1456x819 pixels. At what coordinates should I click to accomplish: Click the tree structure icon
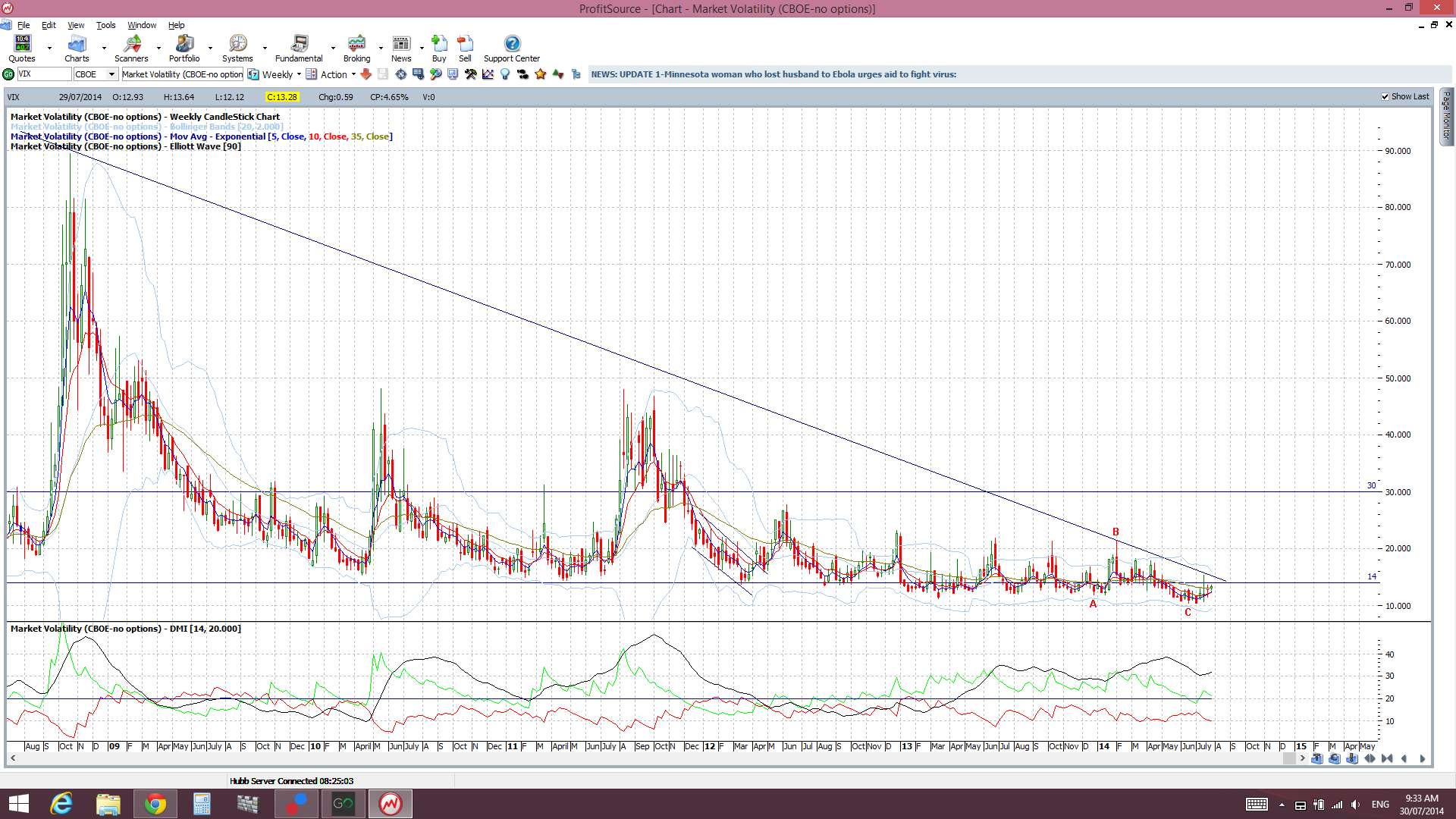point(576,74)
